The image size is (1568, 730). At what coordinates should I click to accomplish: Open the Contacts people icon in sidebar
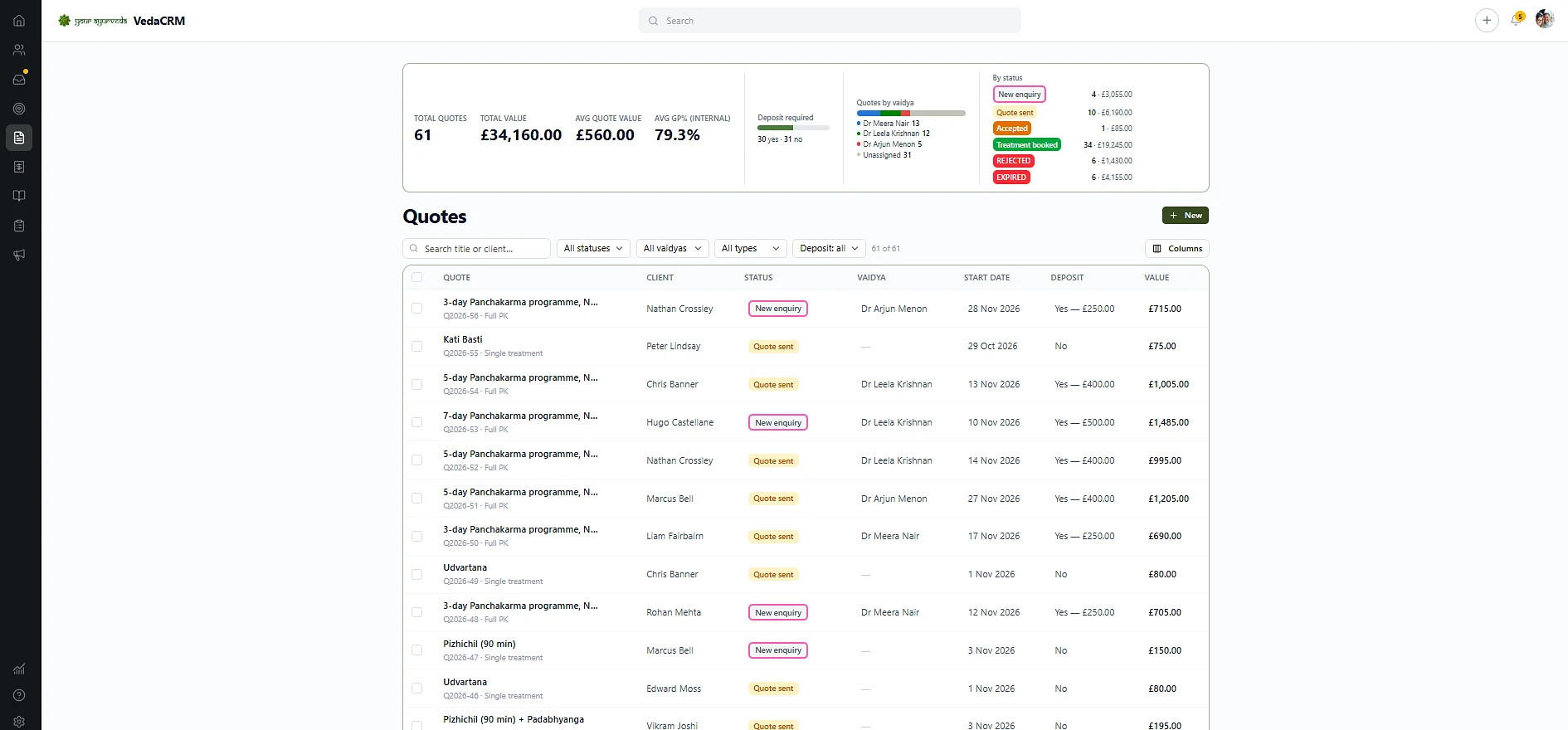[19, 50]
